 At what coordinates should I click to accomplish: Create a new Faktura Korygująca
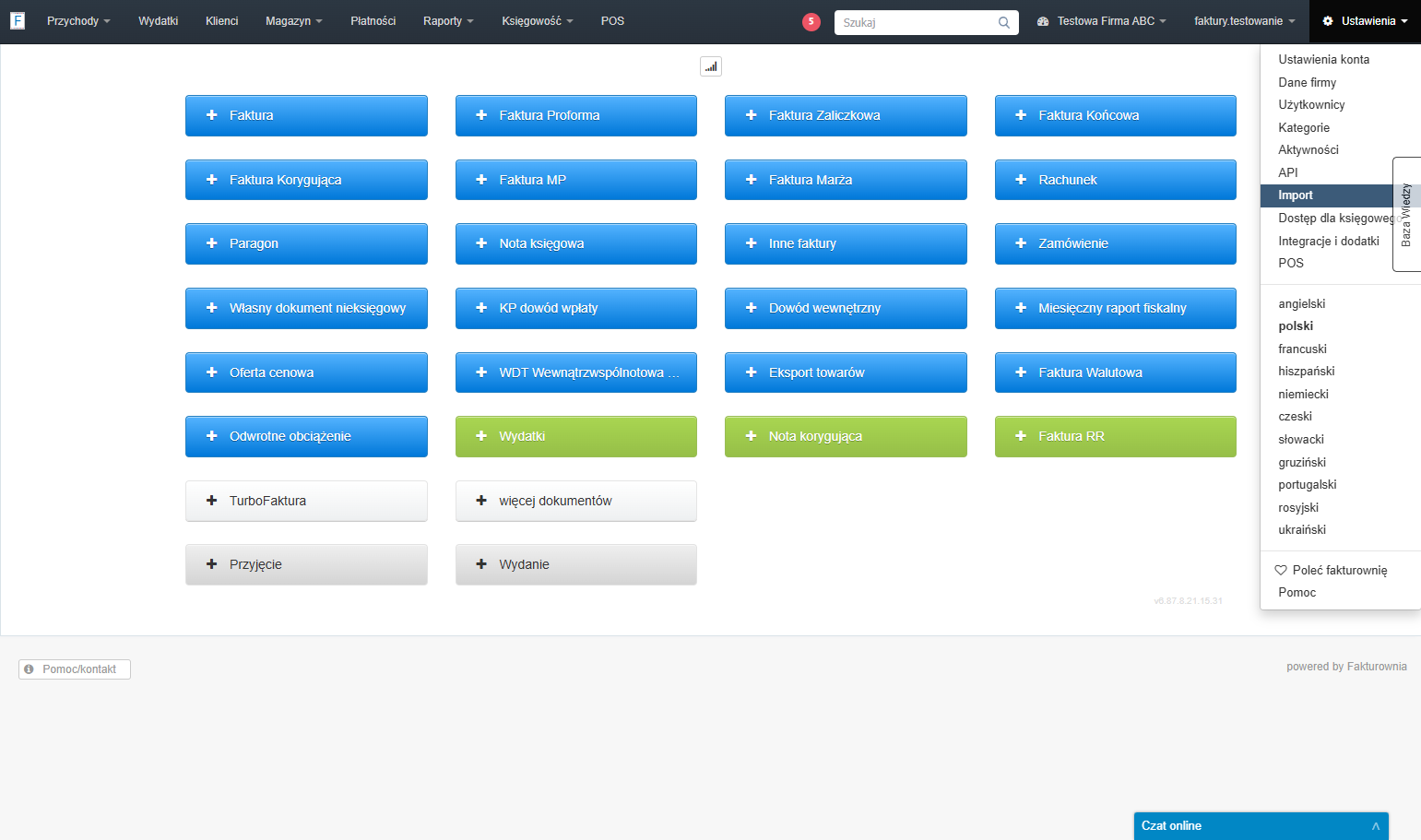pos(306,180)
